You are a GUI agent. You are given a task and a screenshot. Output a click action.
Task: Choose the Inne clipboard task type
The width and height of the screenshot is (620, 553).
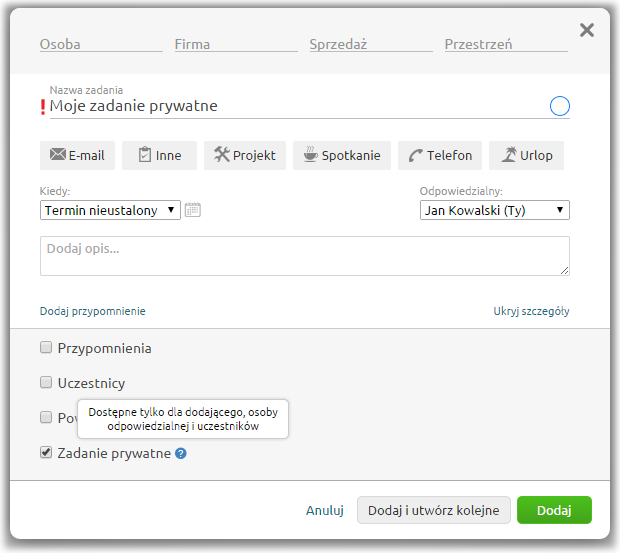[159, 155]
